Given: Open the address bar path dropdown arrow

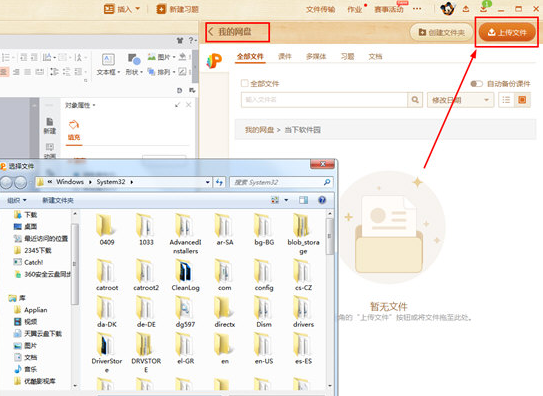Looking at the screenshot, I should [207, 182].
